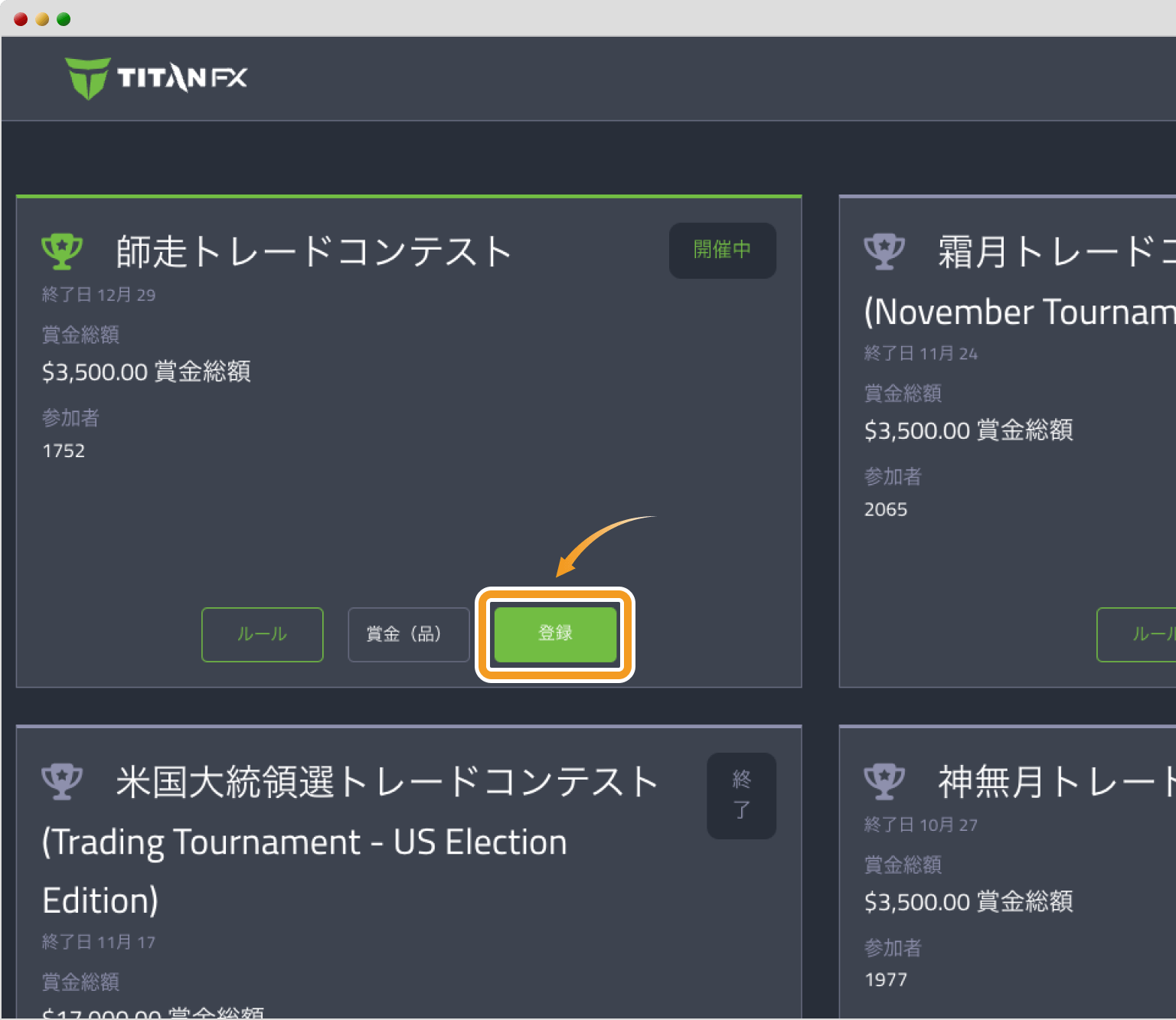1176x1020 pixels.
Task: Open ルール for 師走トレードコンテスト
Action: pyautogui.click(x=263, y=634)
